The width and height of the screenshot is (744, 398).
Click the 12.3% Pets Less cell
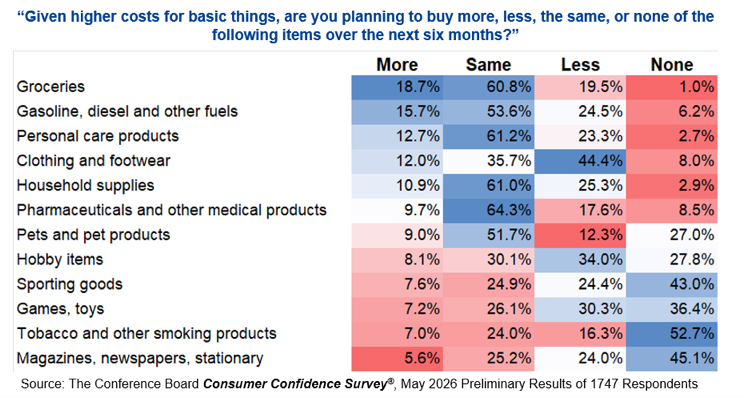pos(580,235)
